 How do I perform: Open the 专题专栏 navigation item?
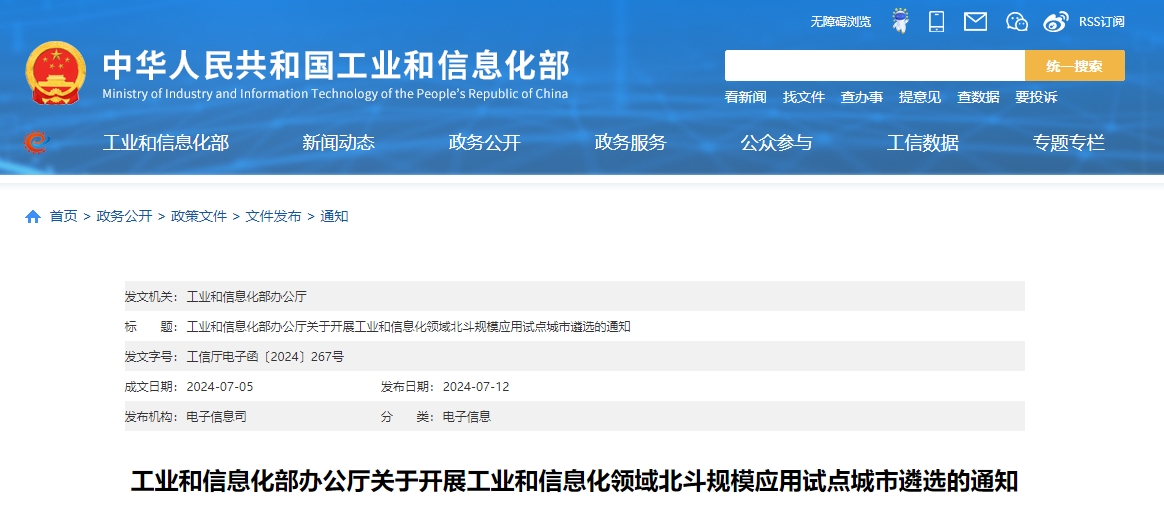pyautogui.click(x=1069, y=142)
